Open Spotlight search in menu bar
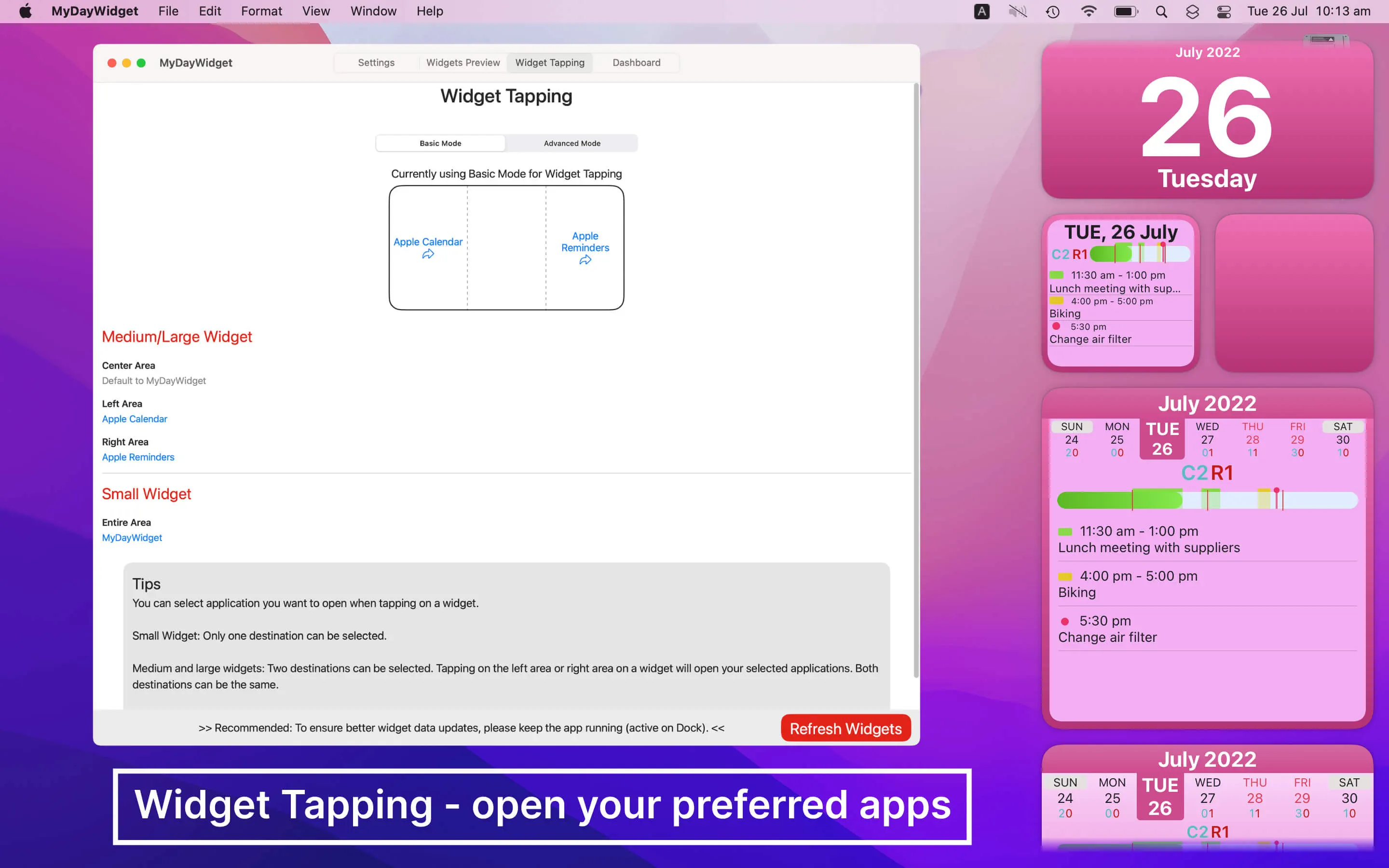1389x868 pixels. coord(1161,12)
